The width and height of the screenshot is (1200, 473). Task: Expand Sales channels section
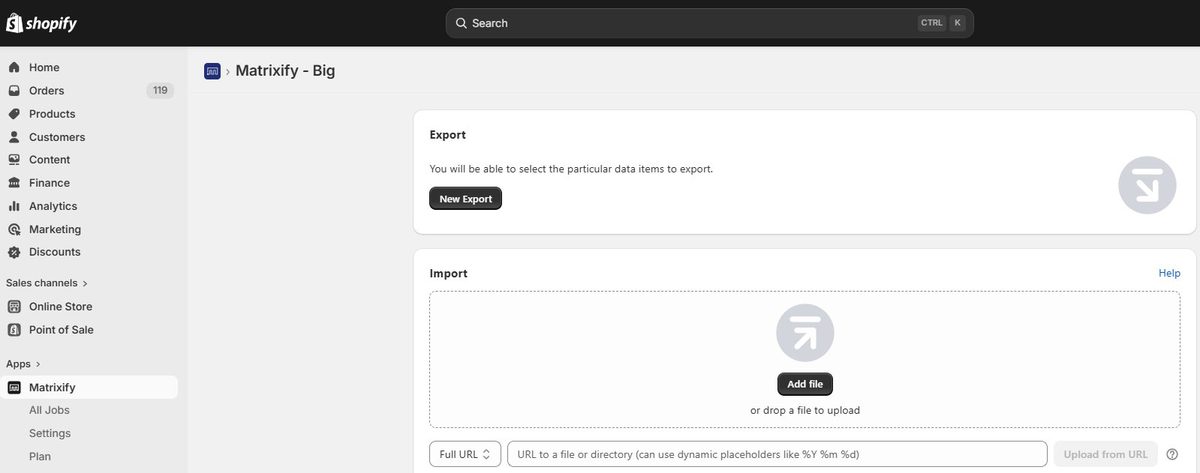tap(47, 283)
